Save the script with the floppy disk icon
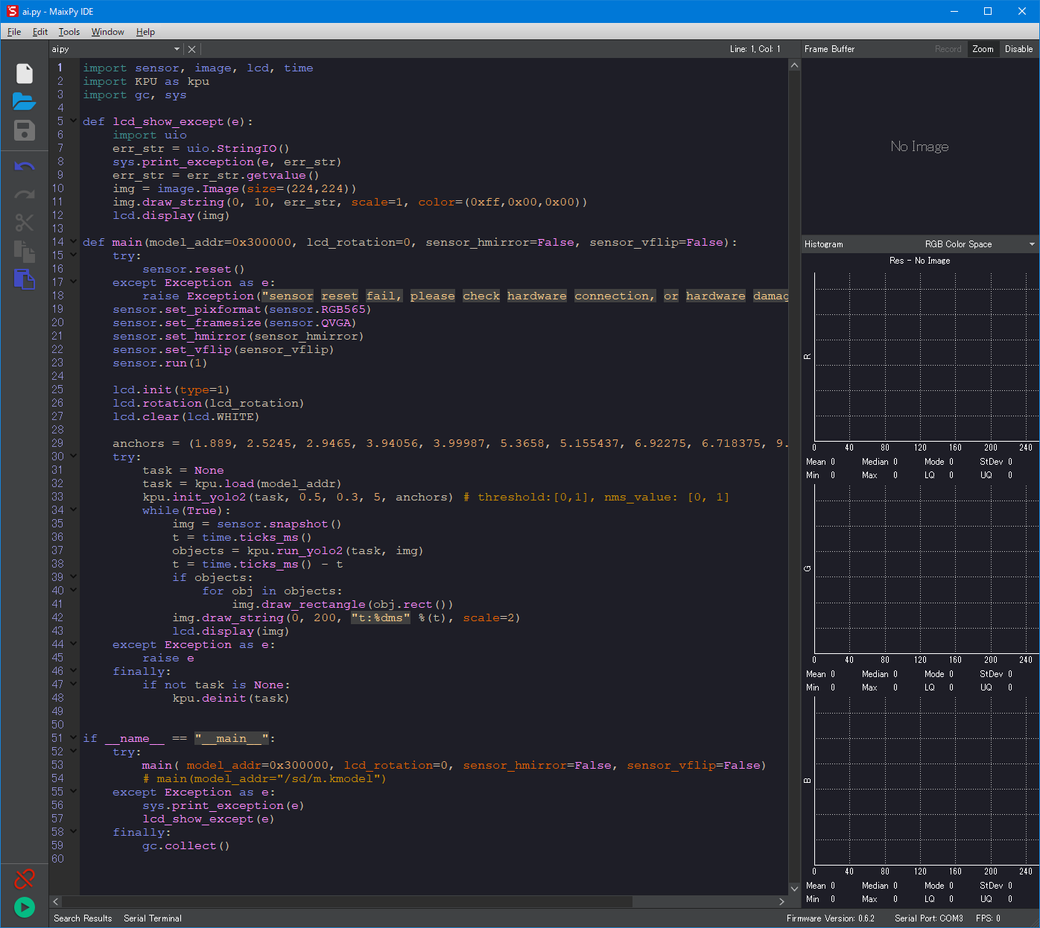This screenshot has height=928, width=1040. [24, 130]
